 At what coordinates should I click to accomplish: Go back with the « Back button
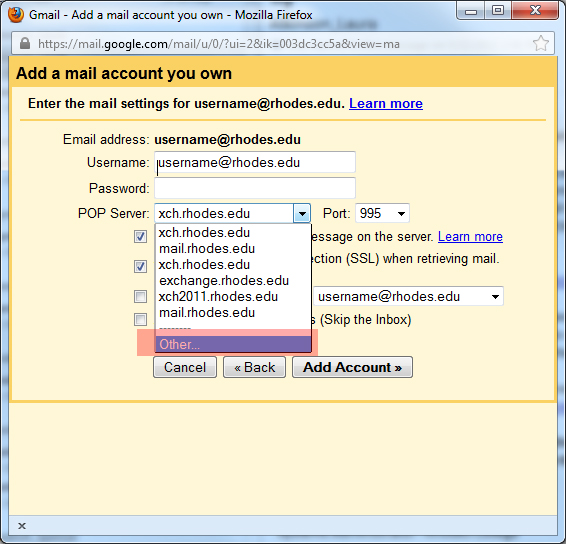coord(254,367)
